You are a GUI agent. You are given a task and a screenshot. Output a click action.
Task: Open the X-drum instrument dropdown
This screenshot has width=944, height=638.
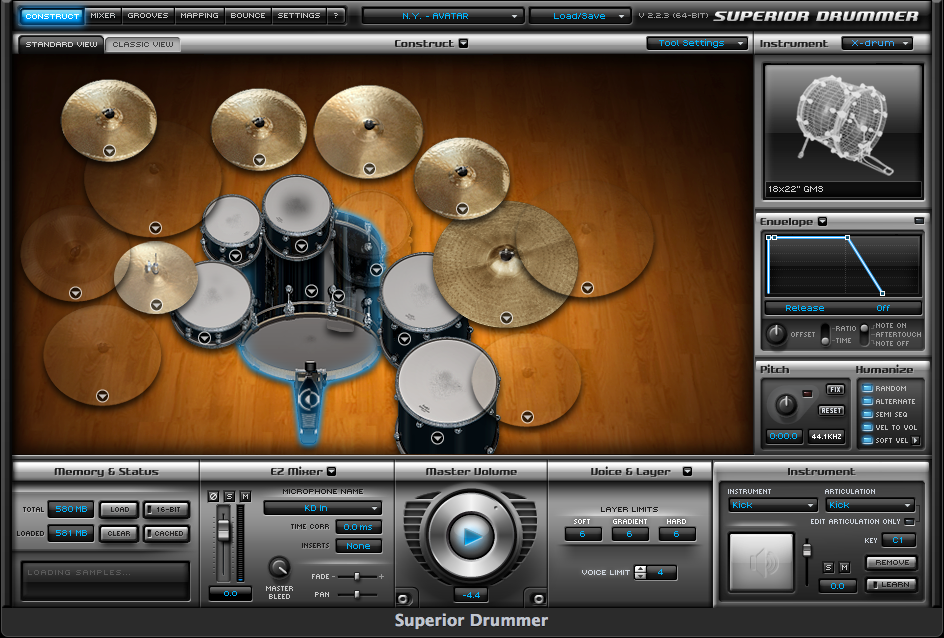point(877,43)
